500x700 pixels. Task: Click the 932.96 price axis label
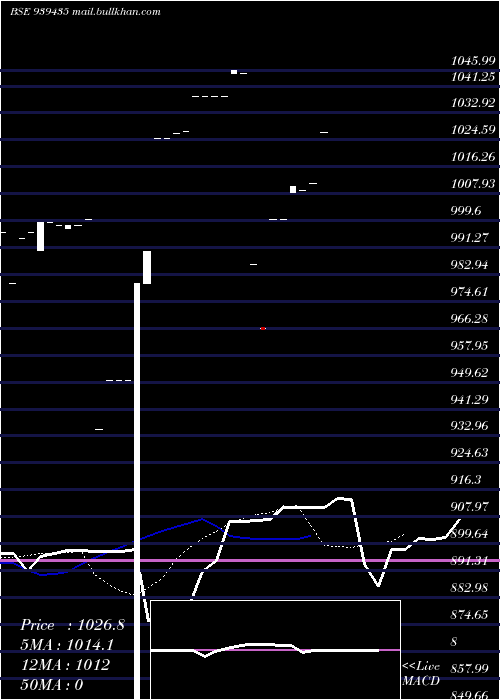tap(469, 425)
